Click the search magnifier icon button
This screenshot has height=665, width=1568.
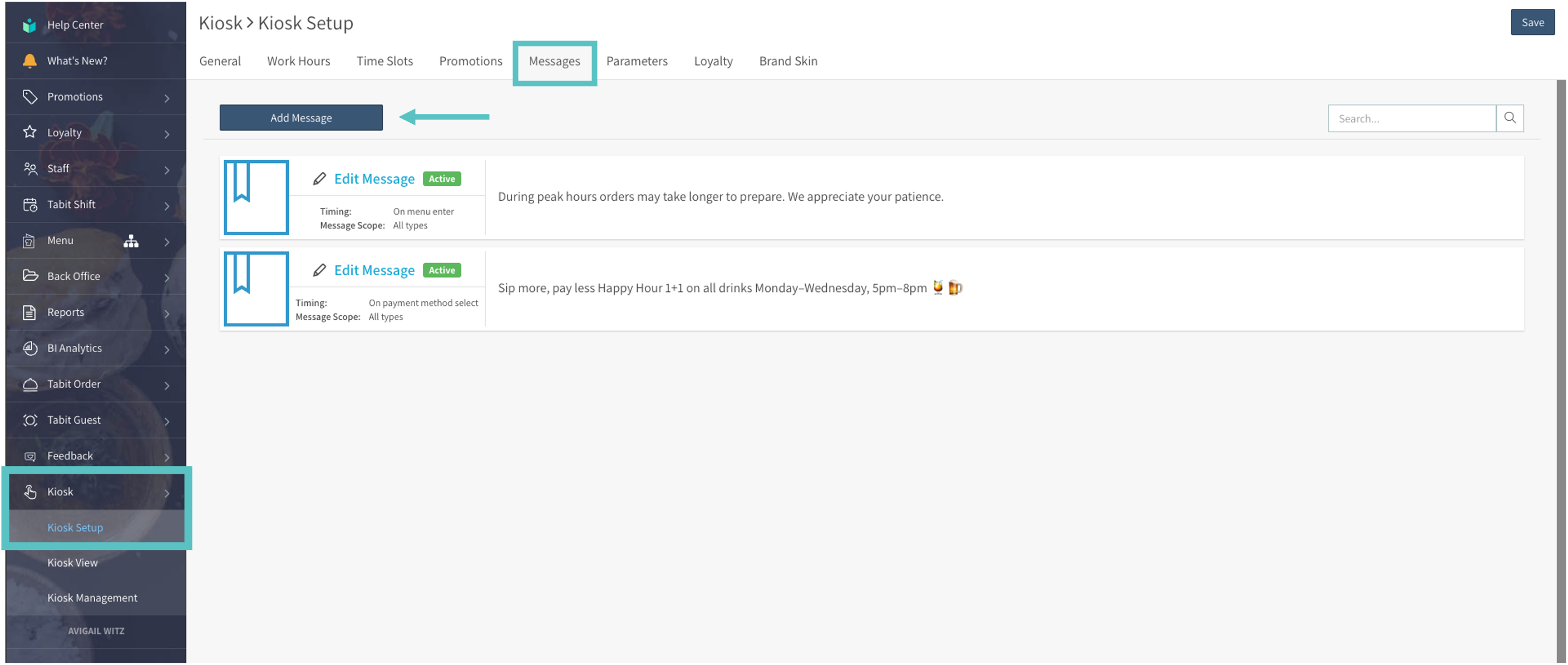tap(1510, 118)
